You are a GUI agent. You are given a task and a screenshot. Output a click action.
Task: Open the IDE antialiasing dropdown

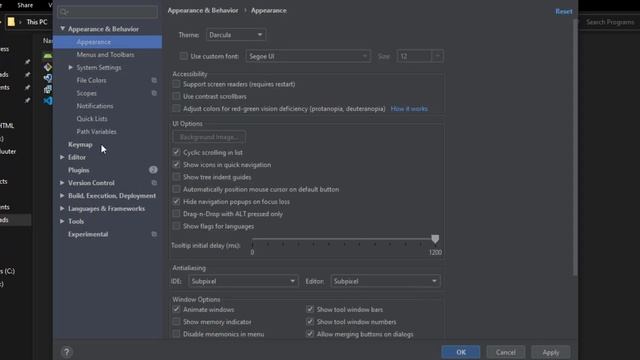tap(243, 281)
